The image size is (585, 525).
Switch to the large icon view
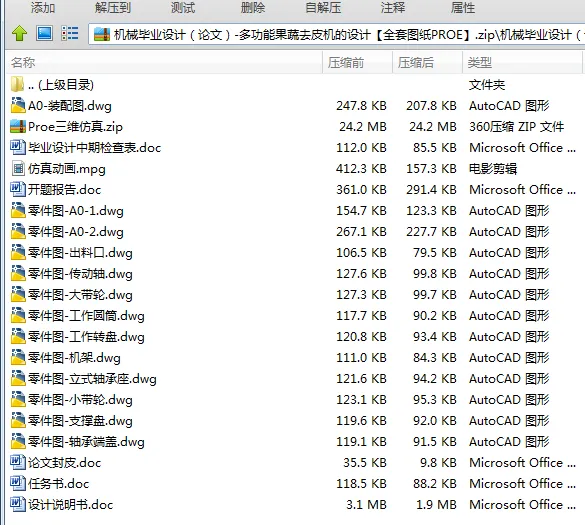point(44,33)
